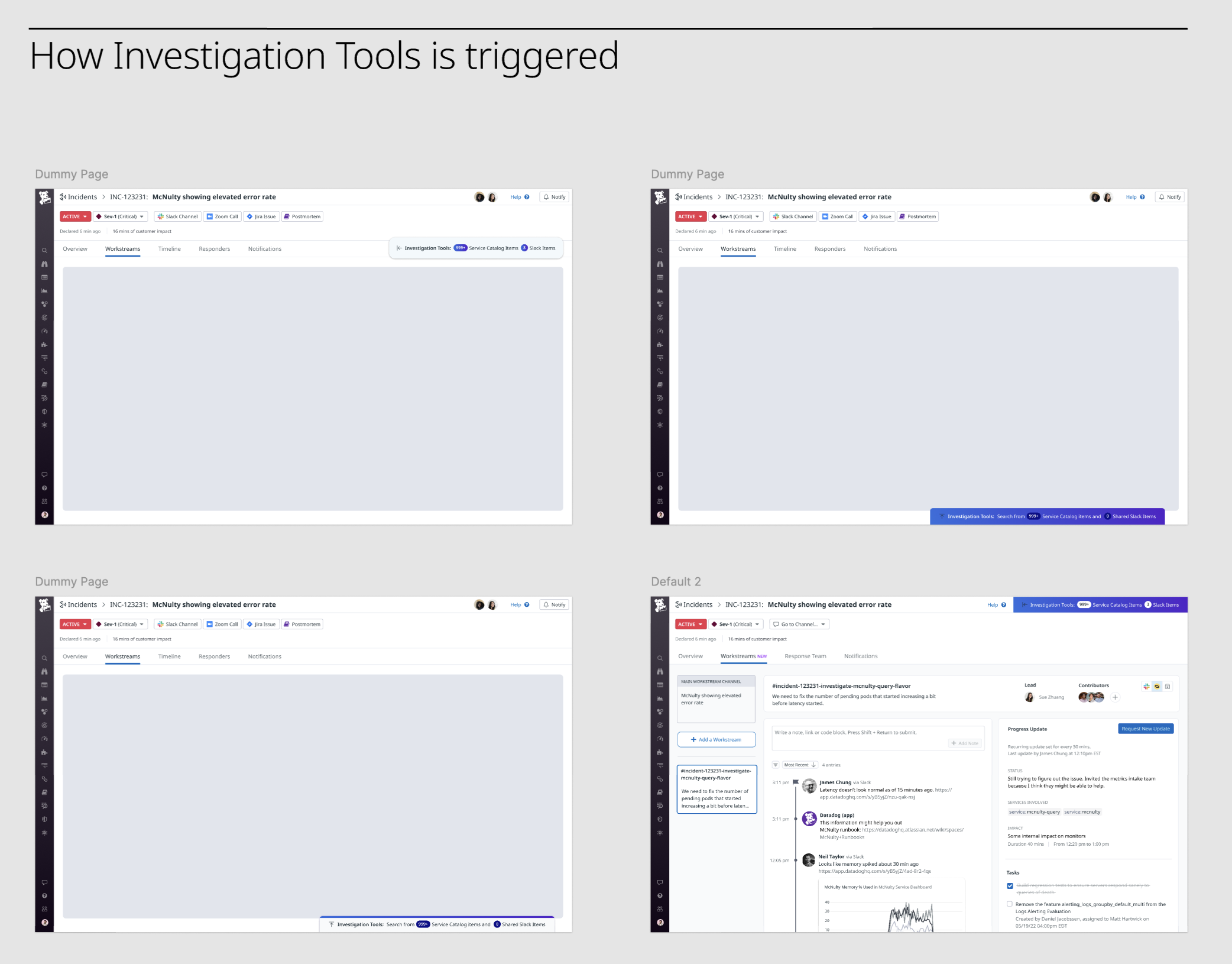Open the Go to Channel dropdown
This screenshot has height=964, width=1232.
click(799, 624)
